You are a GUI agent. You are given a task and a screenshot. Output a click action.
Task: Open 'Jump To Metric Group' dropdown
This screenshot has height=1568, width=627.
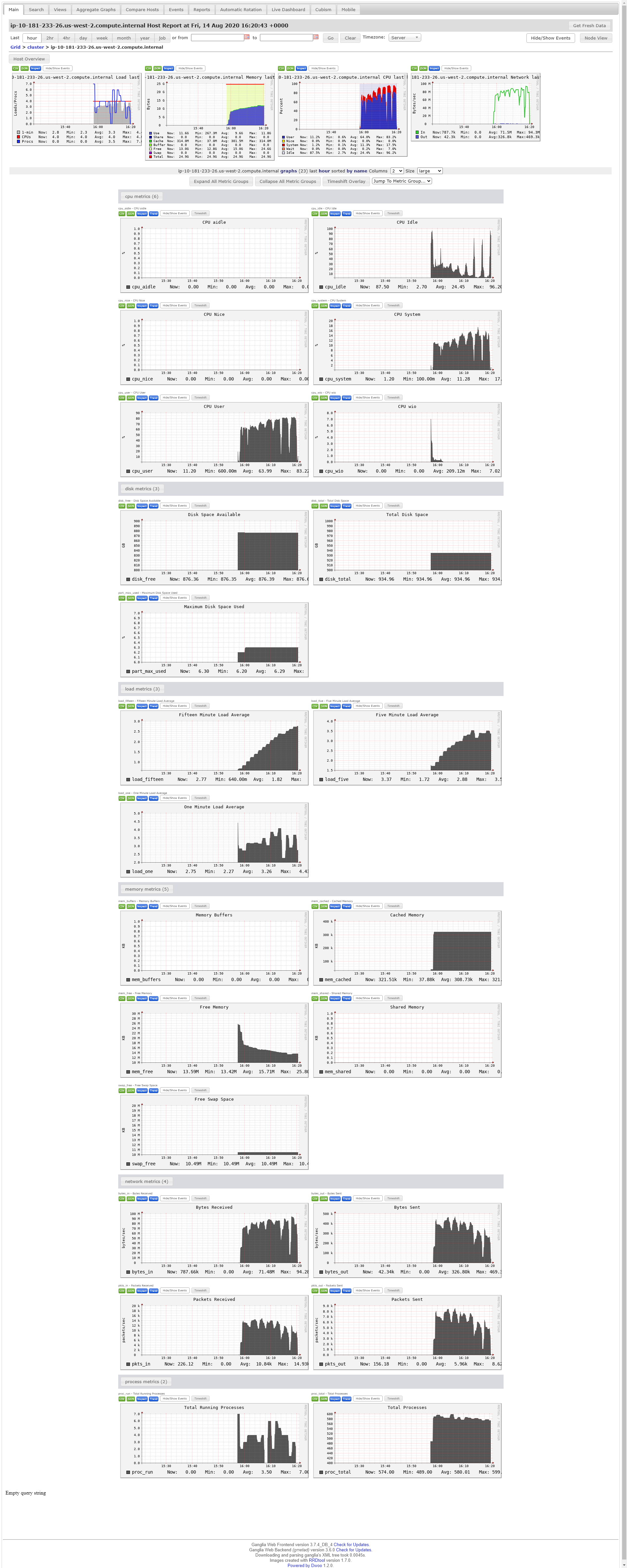(x=402, y=181)
